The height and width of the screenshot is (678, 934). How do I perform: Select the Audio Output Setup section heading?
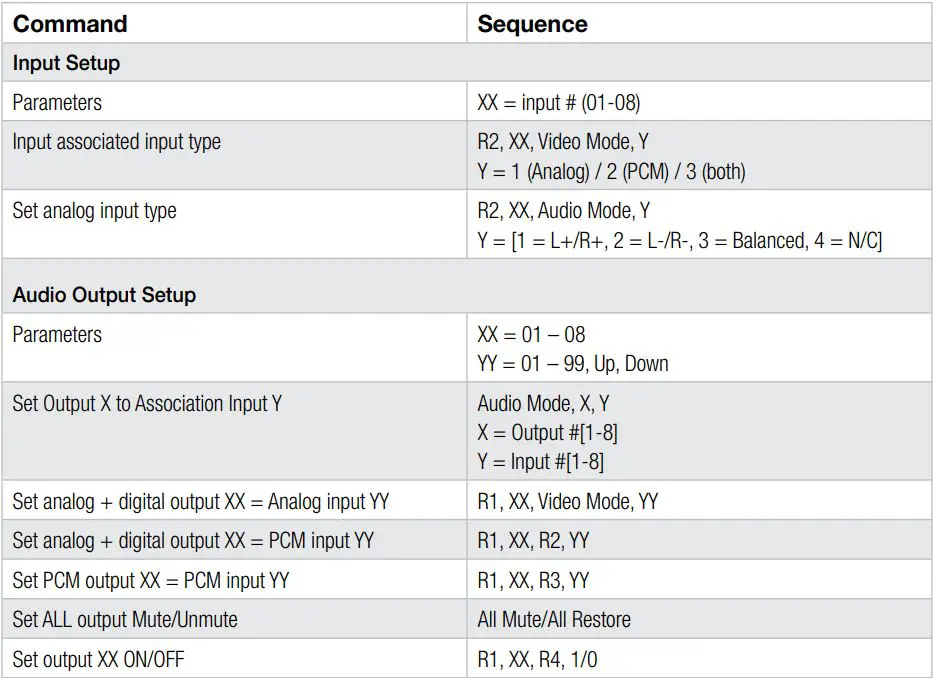coord(104,295)
